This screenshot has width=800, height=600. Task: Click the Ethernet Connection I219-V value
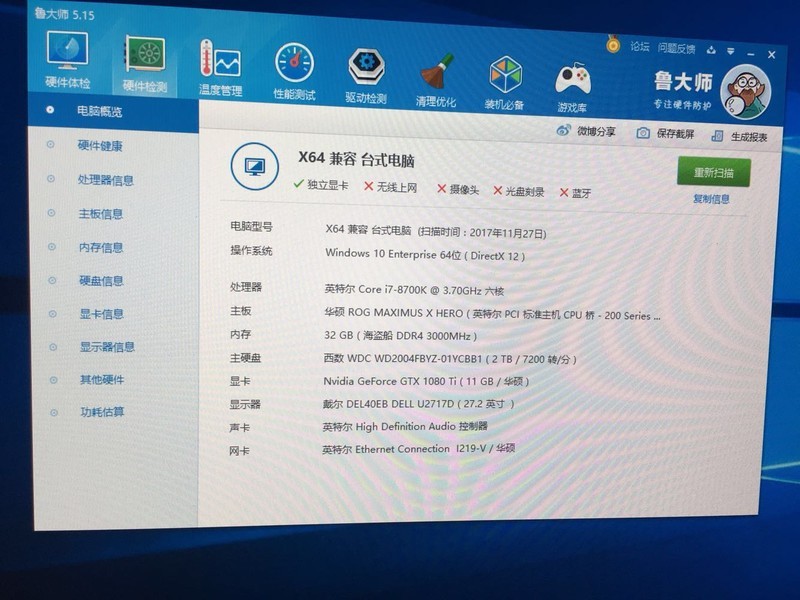click(418, 448)
